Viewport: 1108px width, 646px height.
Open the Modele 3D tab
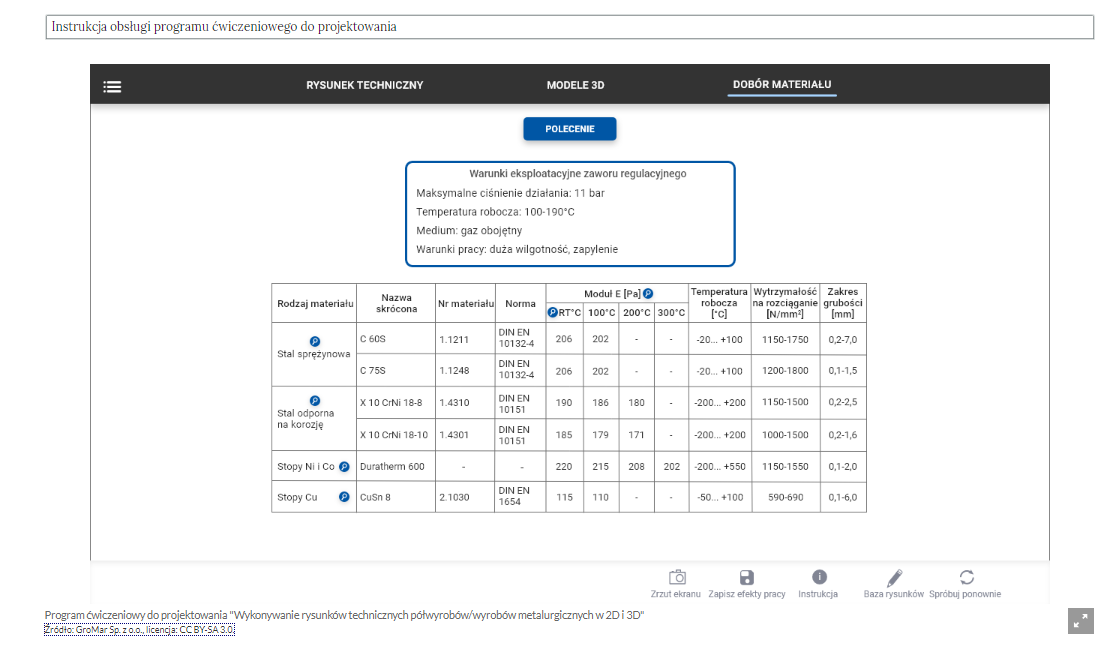click(x=575, y=85)
